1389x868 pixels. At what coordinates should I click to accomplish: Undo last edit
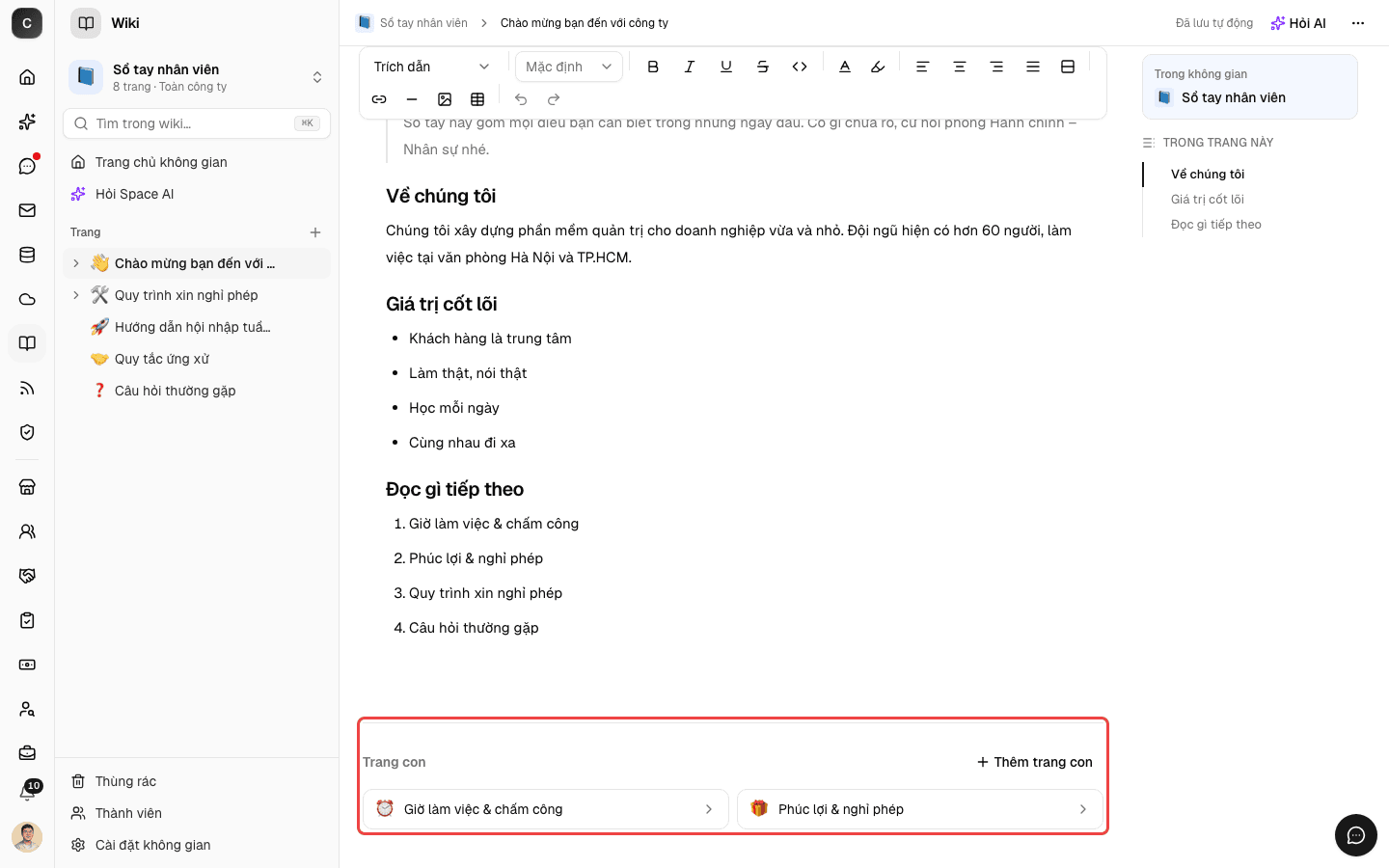pyautogui.click(x=521, y=99)
